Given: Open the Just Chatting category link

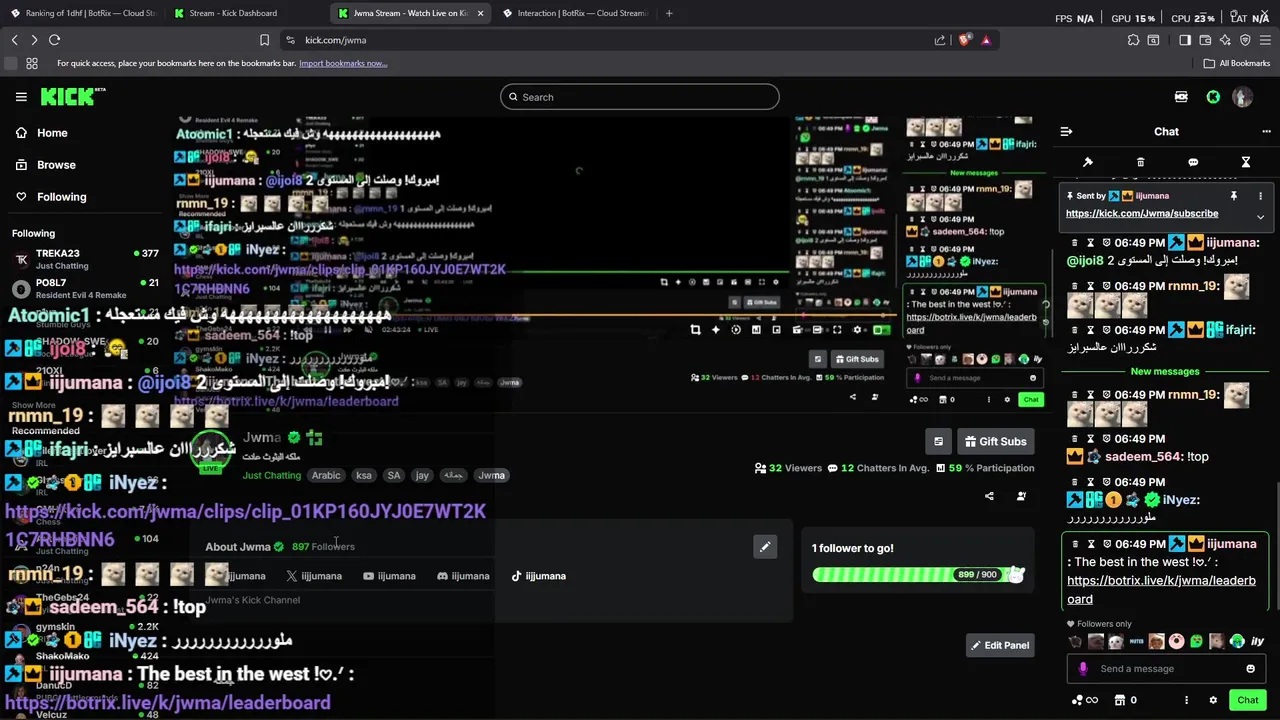Looking at the screenshot, I should pyautogui.click(x=271, y=475).
